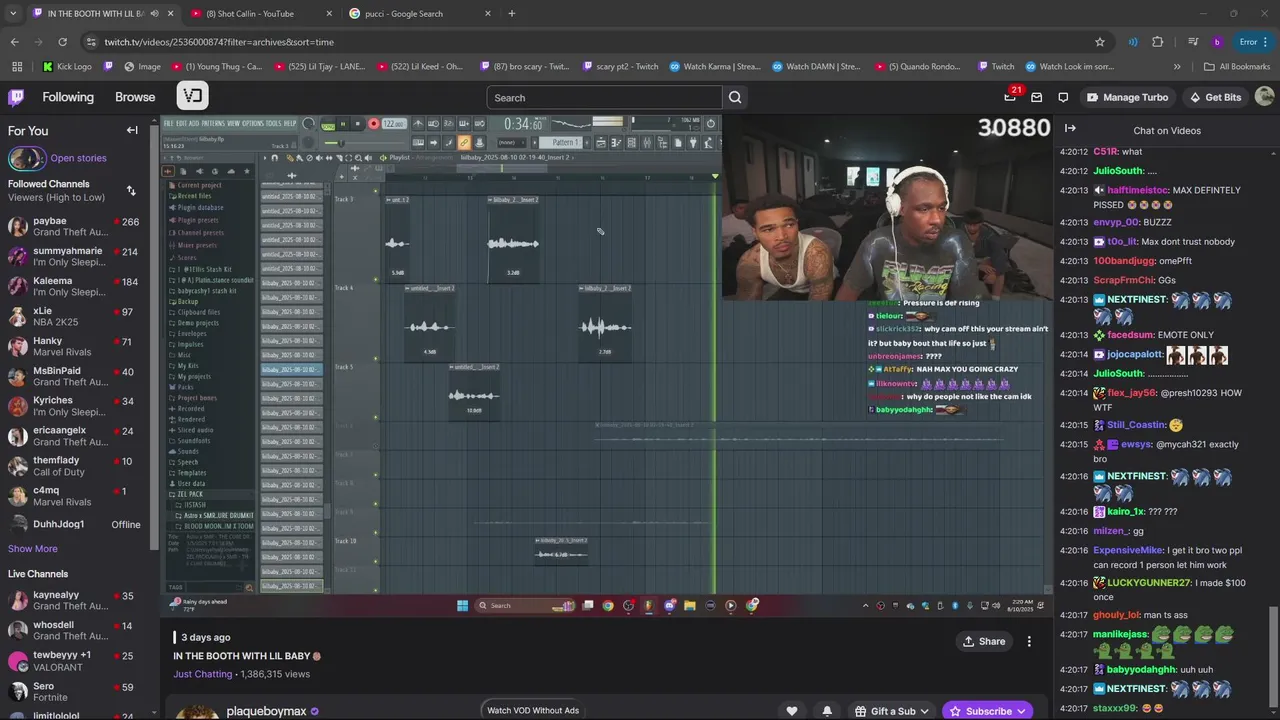The width and height of the screenshot is (1280, 720).
Task: Click the FL Studio metronome icon
Action: [x=419, y=123]
